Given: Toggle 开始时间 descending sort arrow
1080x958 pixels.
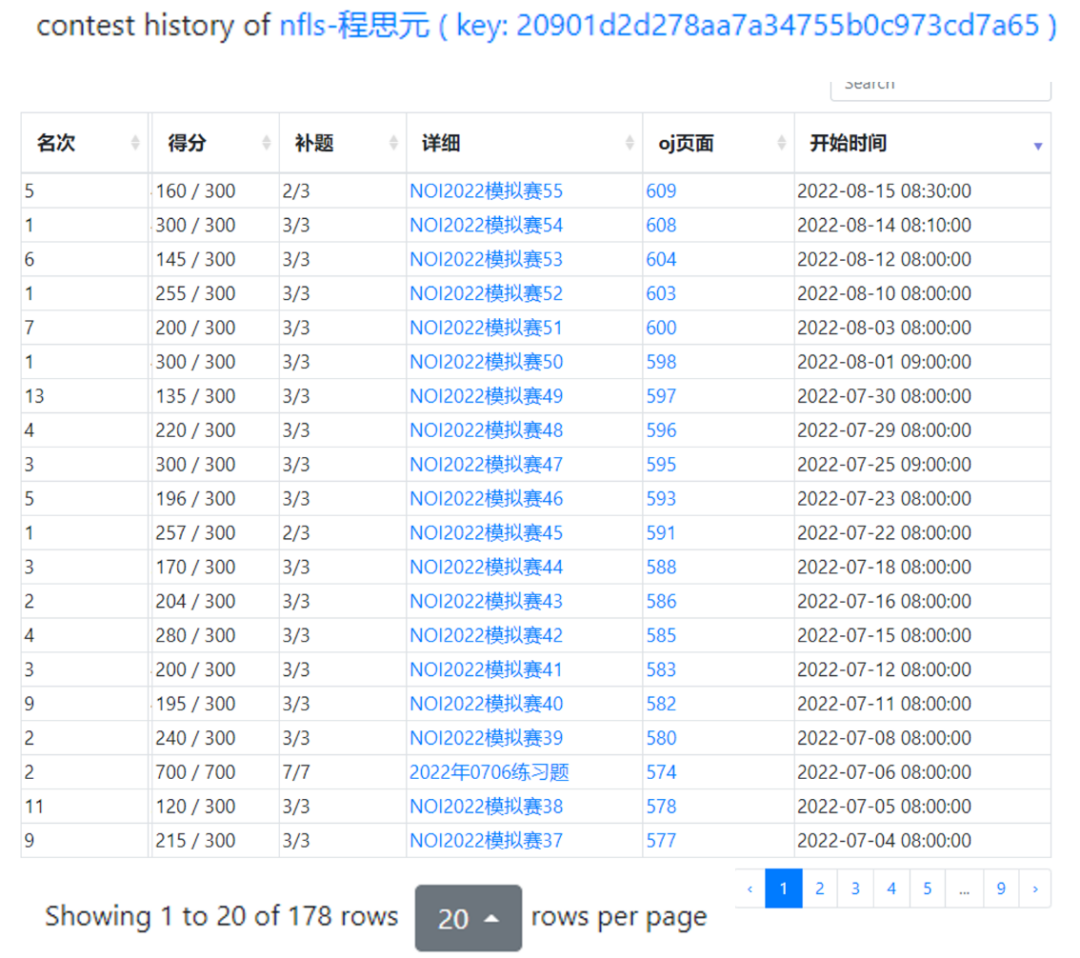Looking at the screenshot, I should [x=1037, y=146].
